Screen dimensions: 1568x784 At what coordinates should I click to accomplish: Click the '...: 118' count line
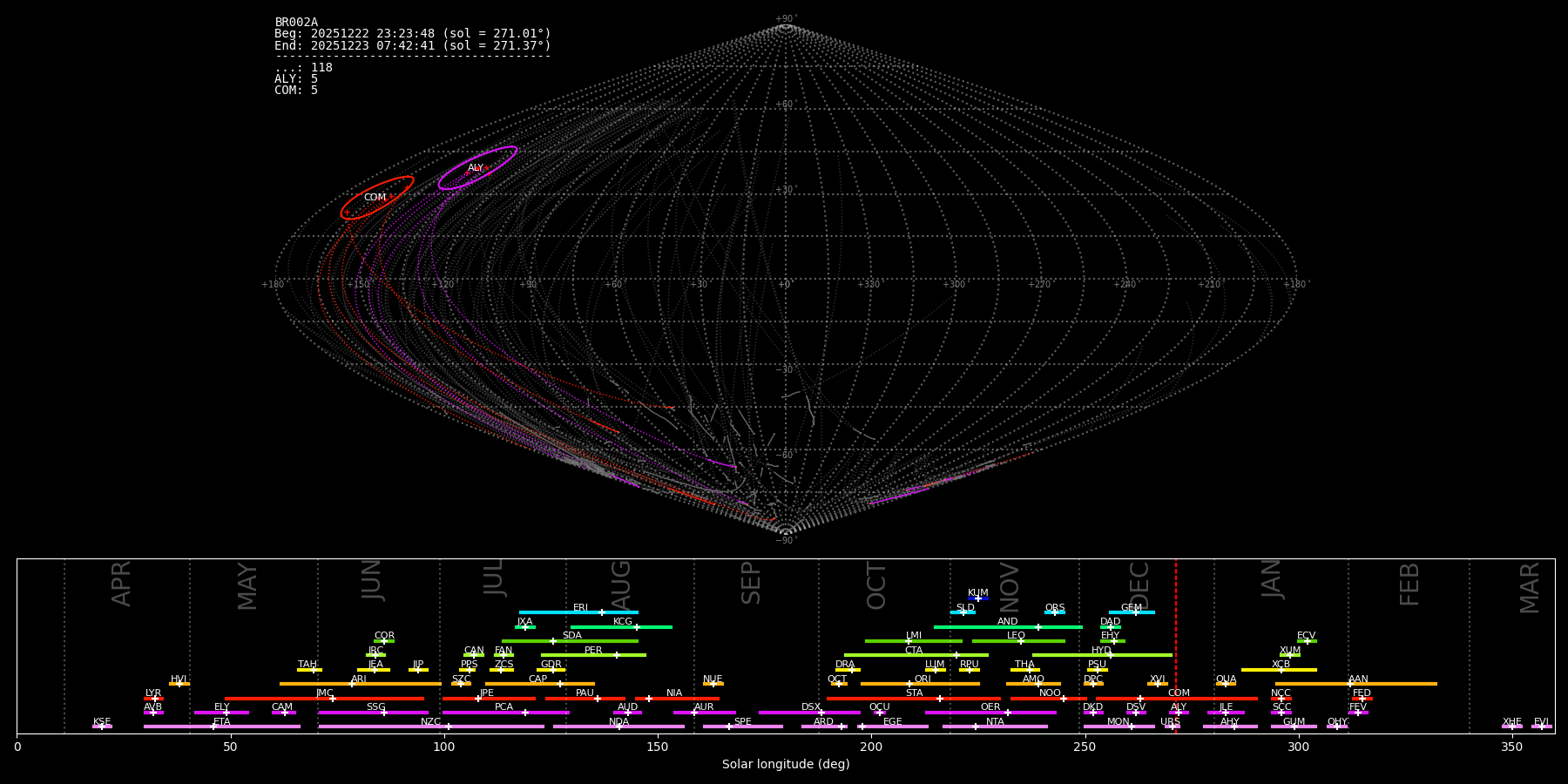pyautogui.click(x=303, y=68)
